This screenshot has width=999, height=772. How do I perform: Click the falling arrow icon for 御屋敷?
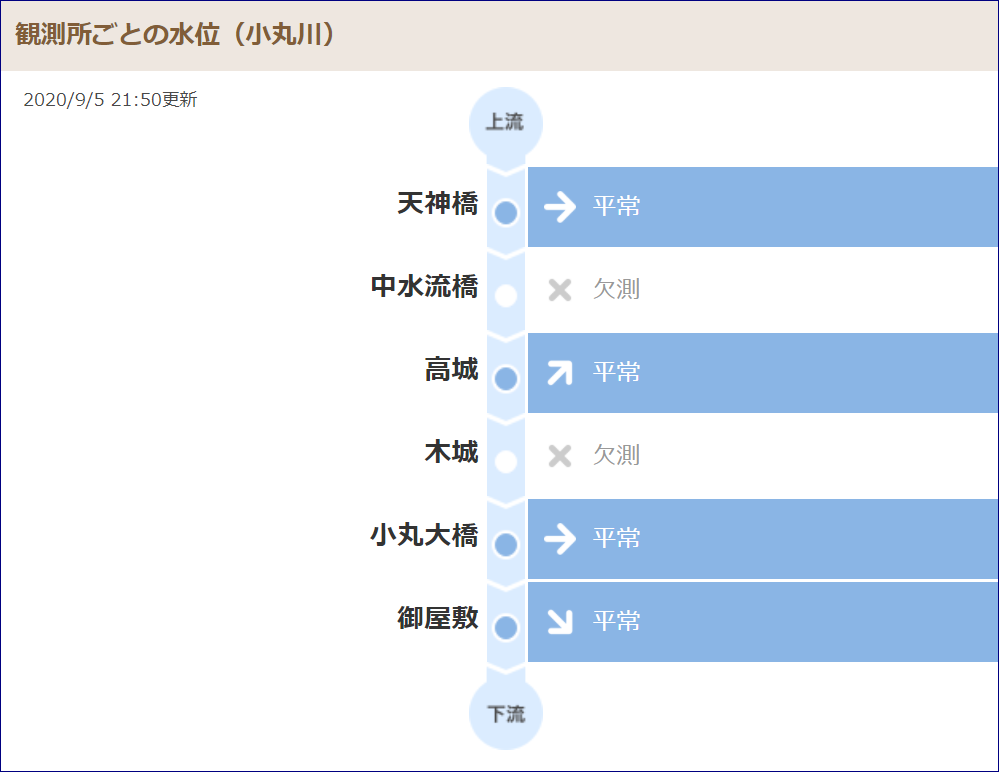[x=559, y=622]
